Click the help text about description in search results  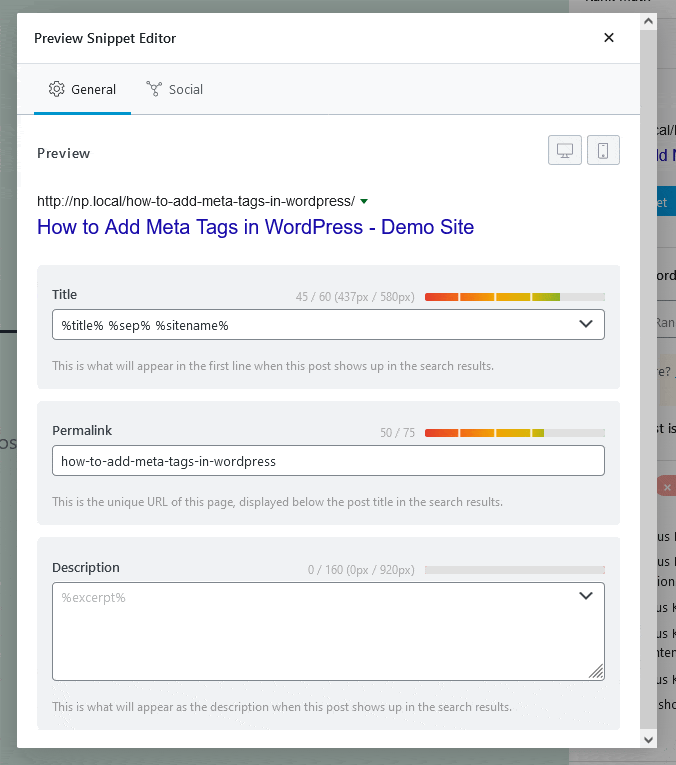point(282,706)
